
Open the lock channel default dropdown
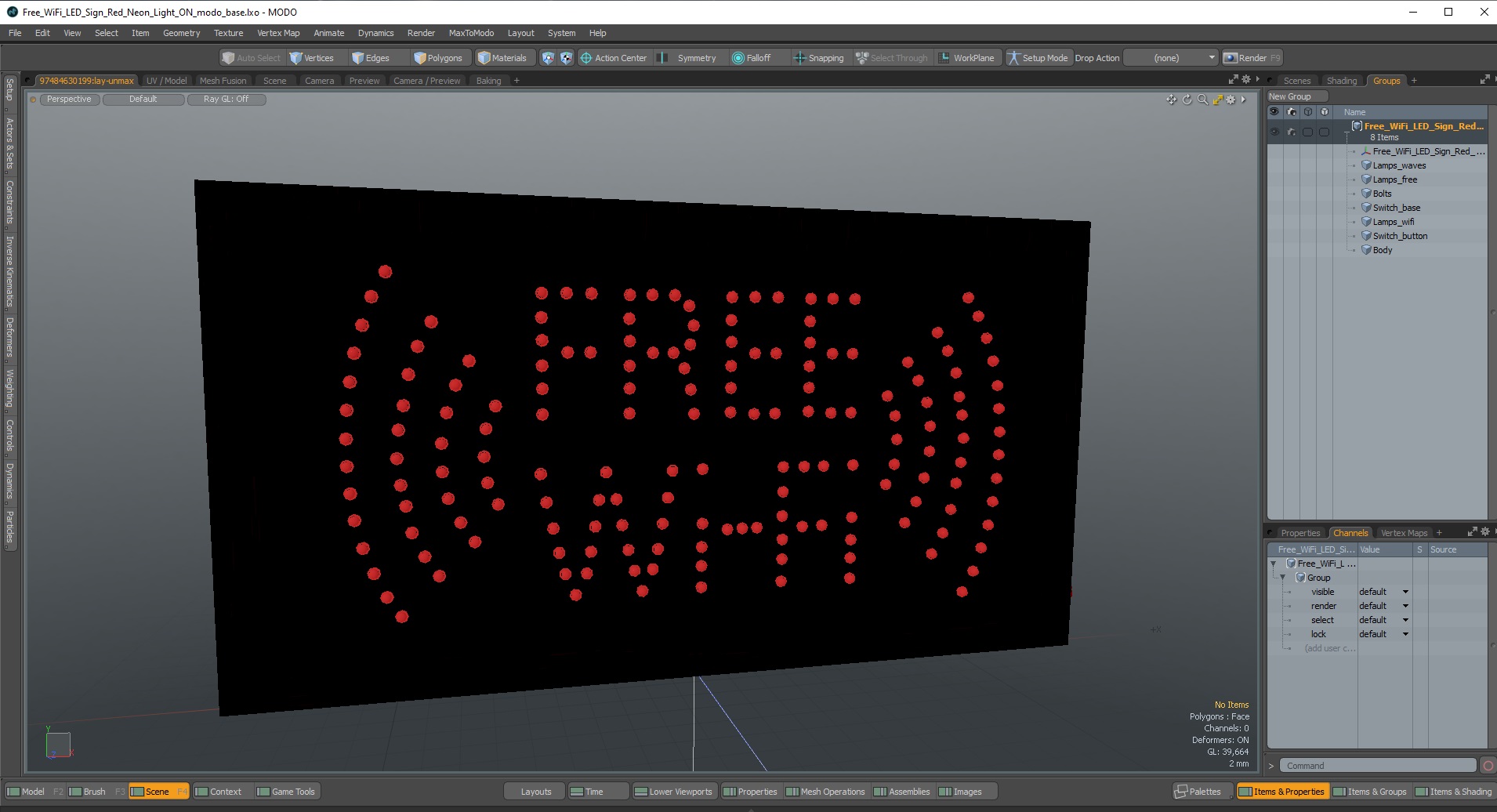[x=1383, y=634]
